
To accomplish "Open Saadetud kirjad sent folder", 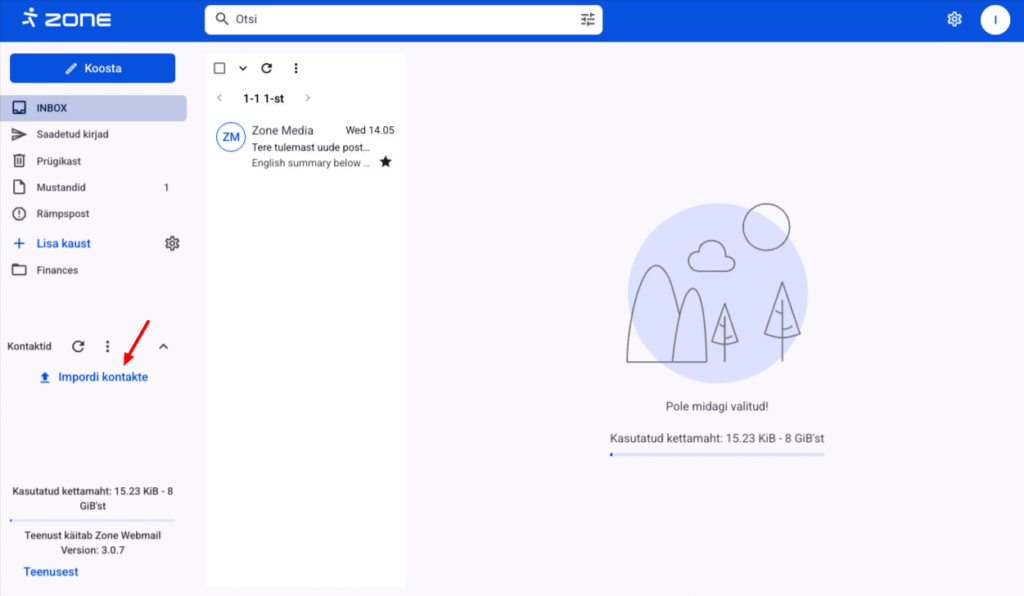I will point(73,134).
